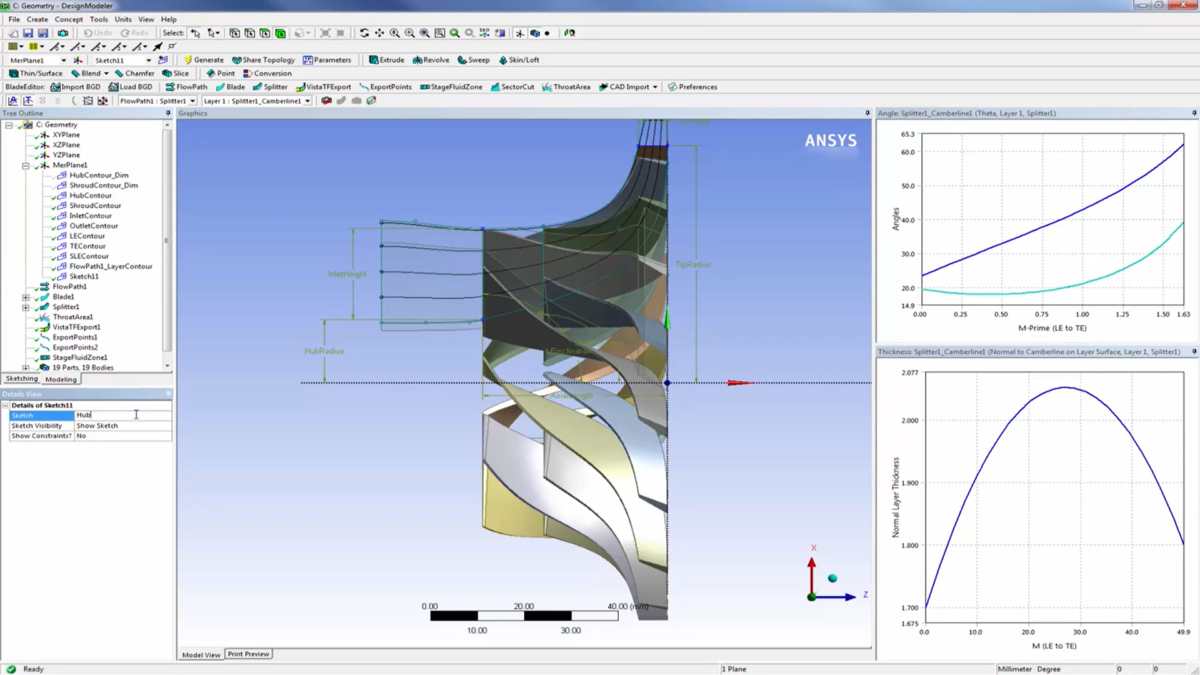Select the Pan view tool
This screenshot has height=675, width=1200.
tap(379, 33)
